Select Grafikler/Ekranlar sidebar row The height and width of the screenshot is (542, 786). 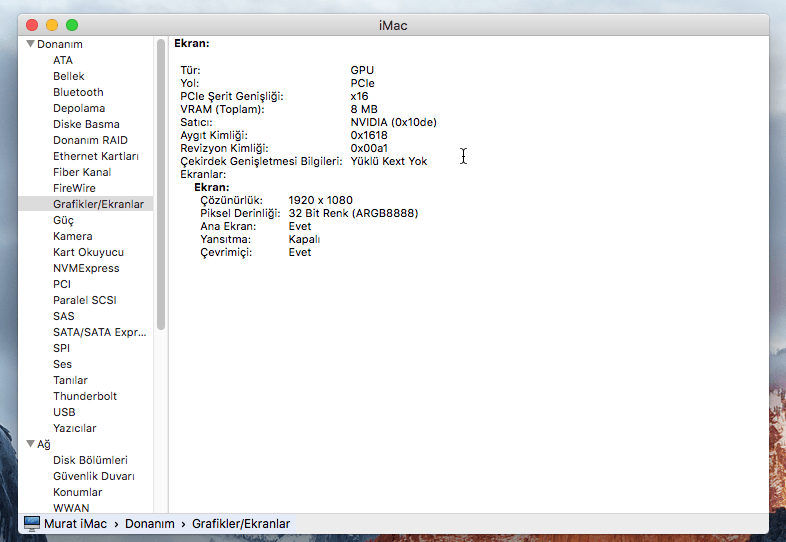86,204
